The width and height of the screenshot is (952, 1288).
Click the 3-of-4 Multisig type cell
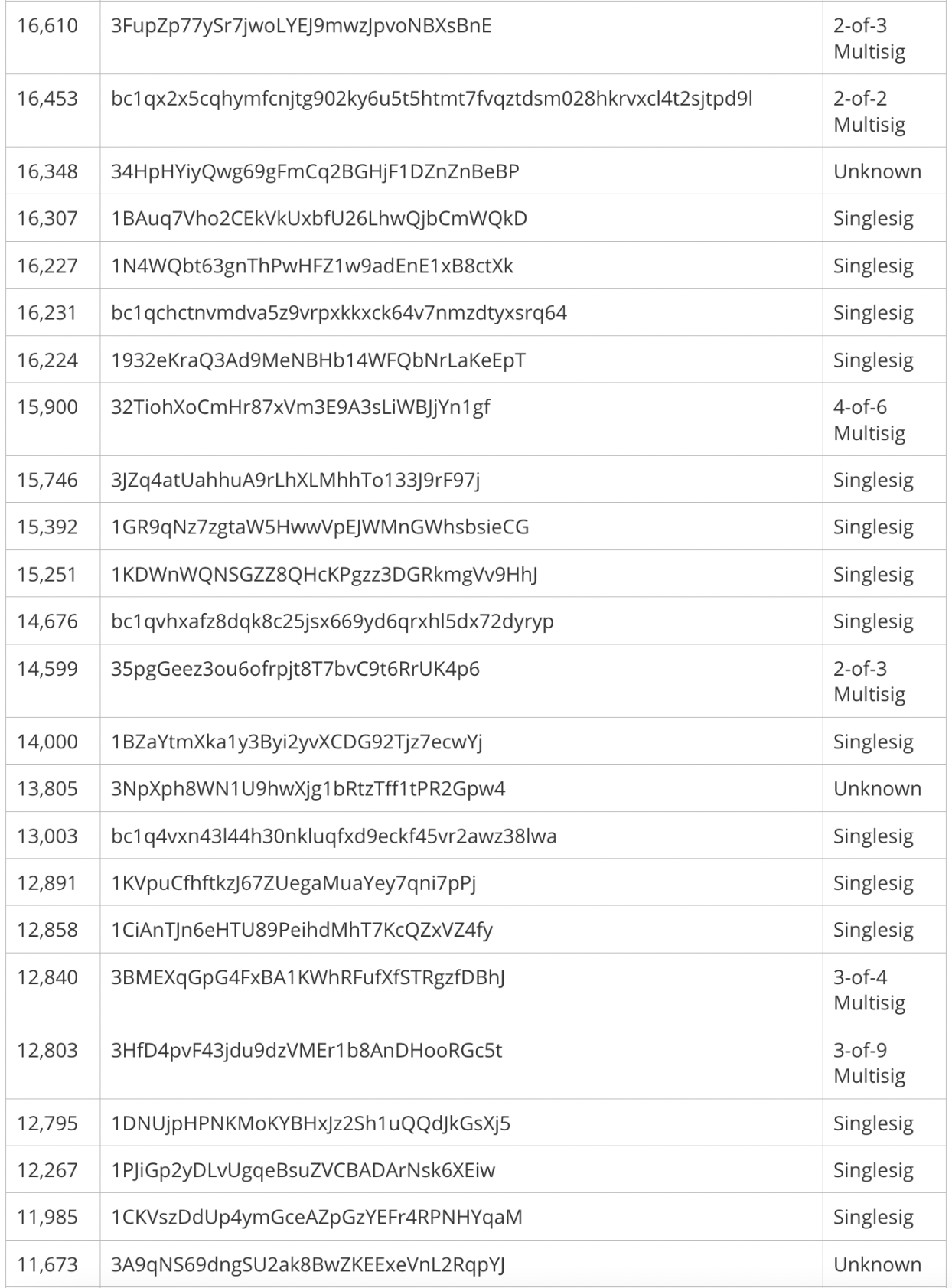[869, 990]
